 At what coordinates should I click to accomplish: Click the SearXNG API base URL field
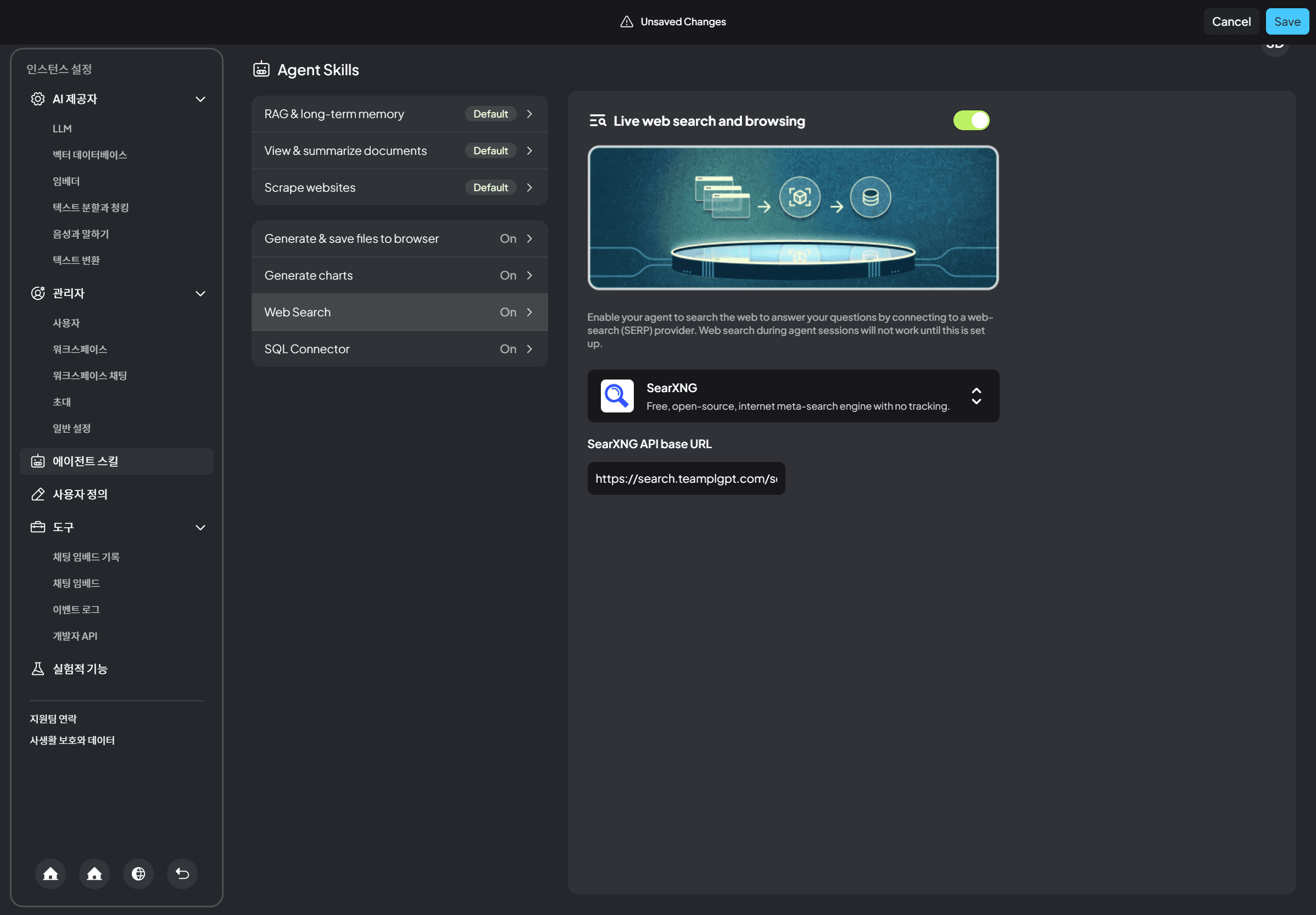click(685, 478)
